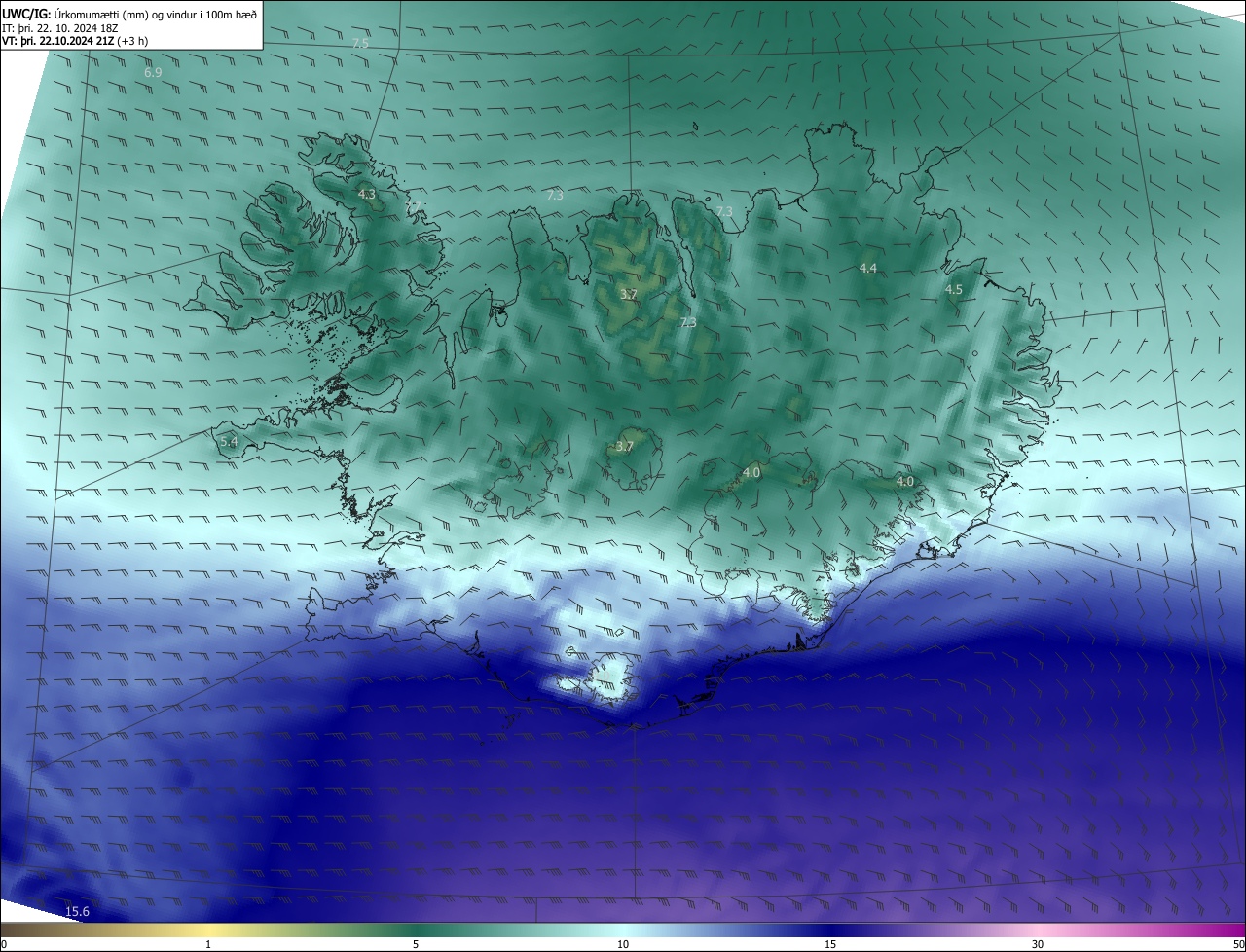Click the '0' tick on the color scale
This screenshot has height=952, width=1246.
[x=4, y=944]
